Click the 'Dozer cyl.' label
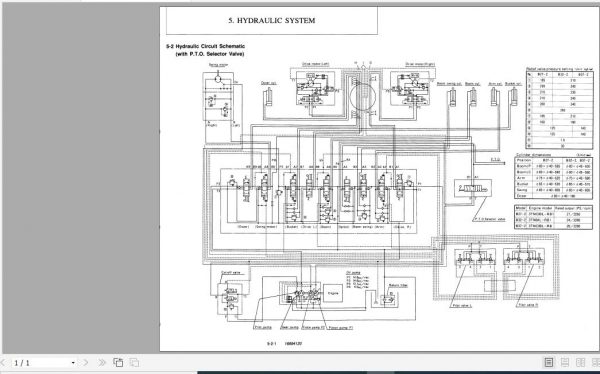Screen dimensions: 600x374 click(269, 83)
